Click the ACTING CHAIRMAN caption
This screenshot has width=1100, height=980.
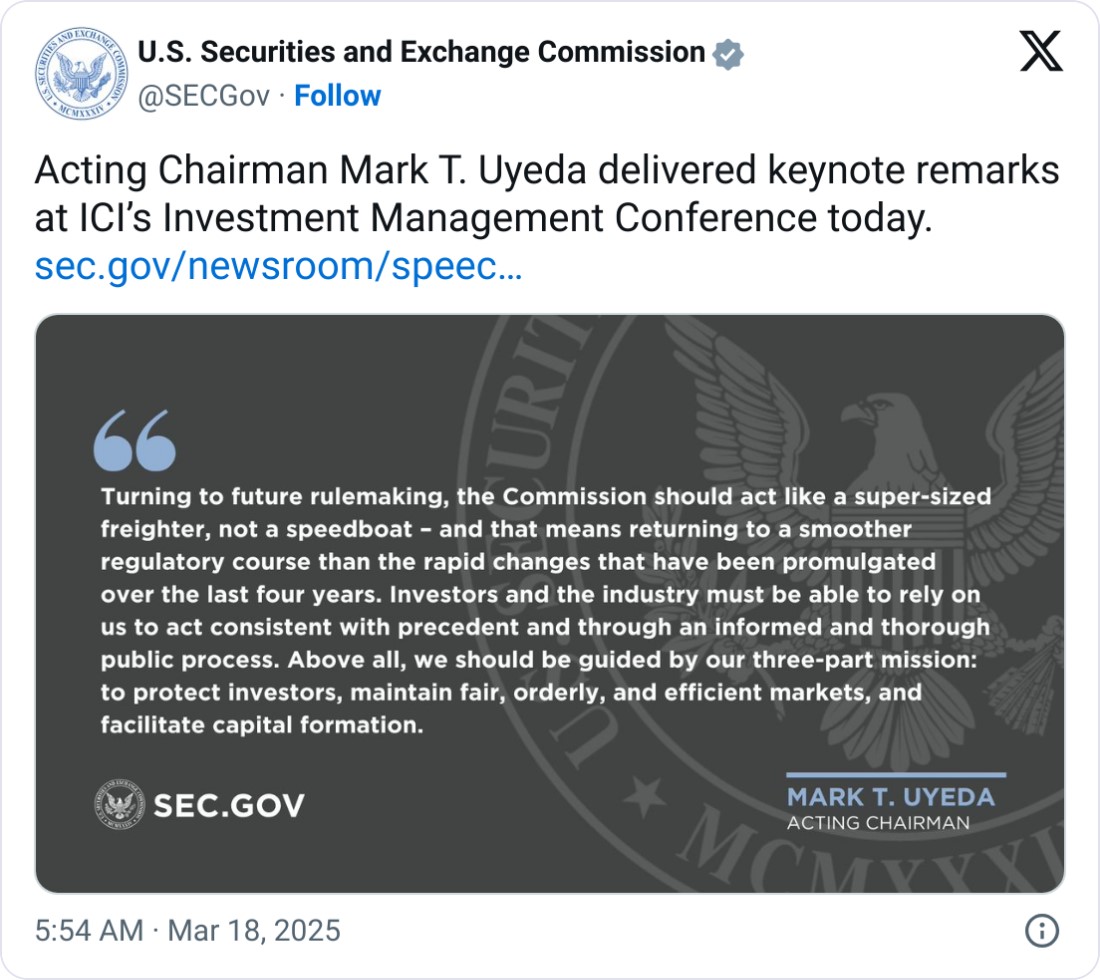coord(878,823)
